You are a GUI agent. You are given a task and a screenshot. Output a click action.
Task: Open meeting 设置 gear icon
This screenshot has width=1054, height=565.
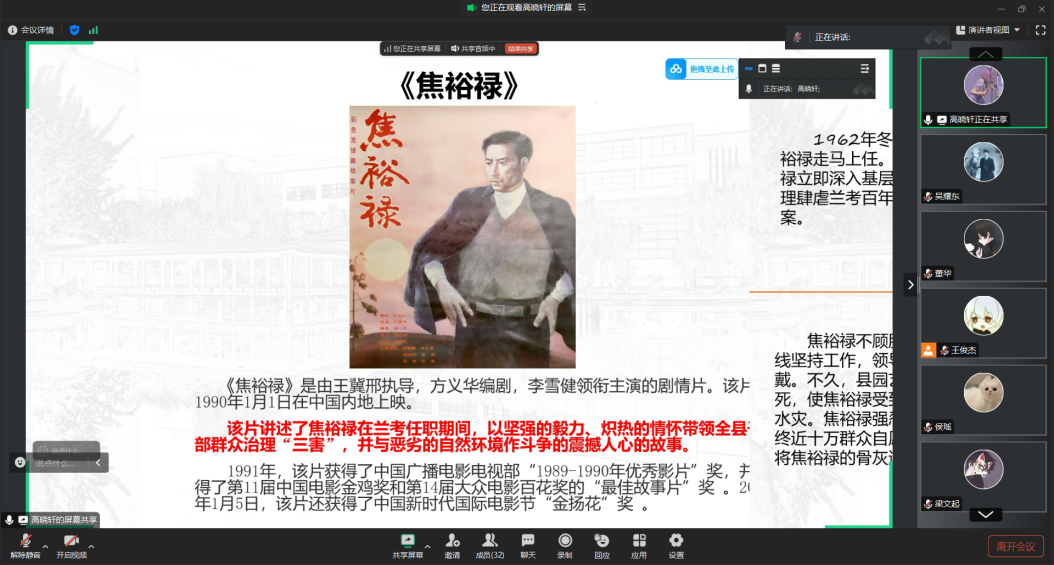(676, 541)
